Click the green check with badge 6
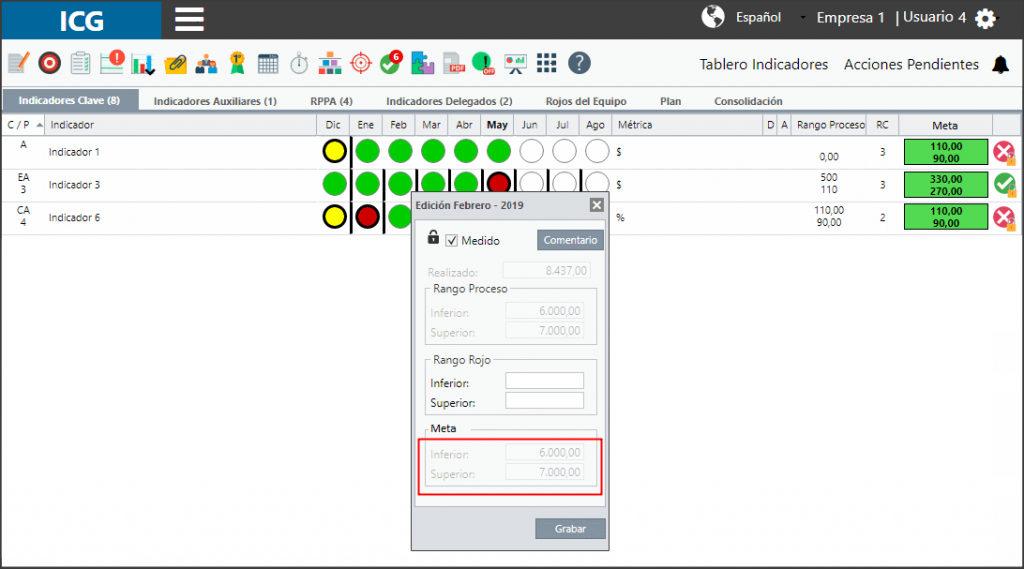The height and width of the screenshot is (569, 1024). tap(391, 63)
